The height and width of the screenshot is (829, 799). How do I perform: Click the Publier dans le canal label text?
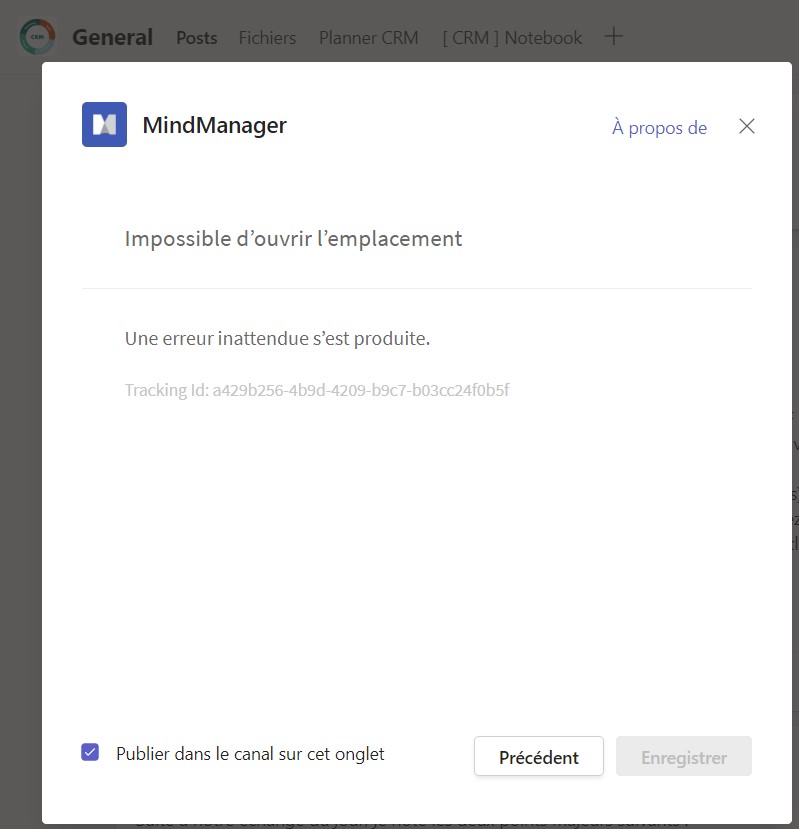click(250, 754)
